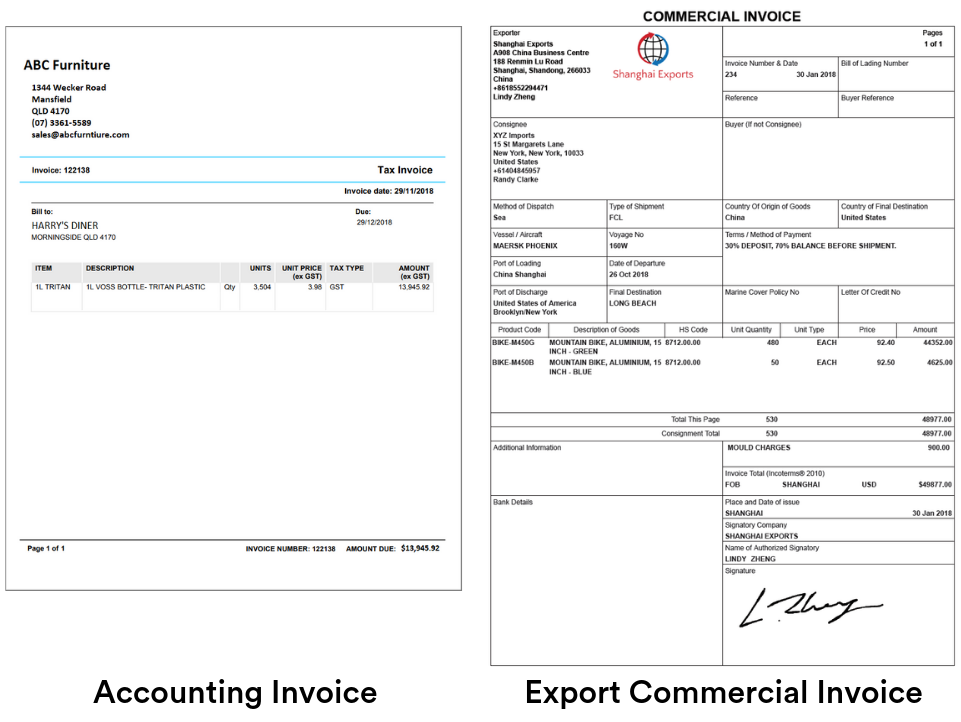961x722 pixels.
Task: Select the "TAX TYPE" column header
Action: pyautogui.click(x=346, y=268)
